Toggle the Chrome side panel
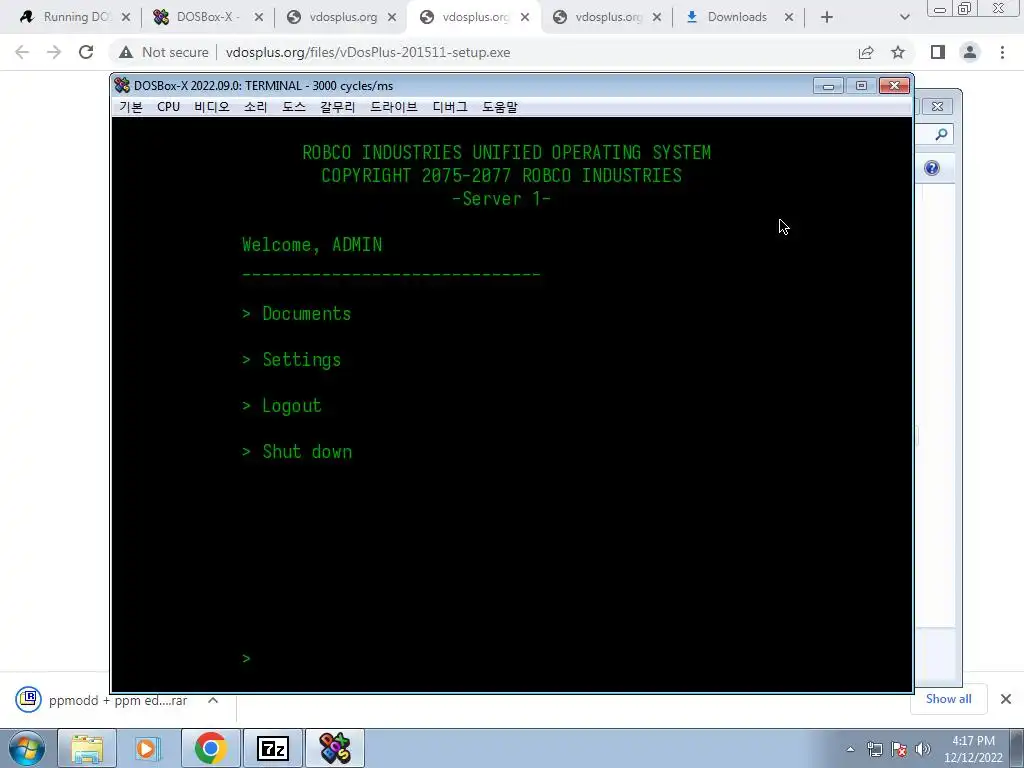Screen dimensions: 1024x768 click(938, 52)
